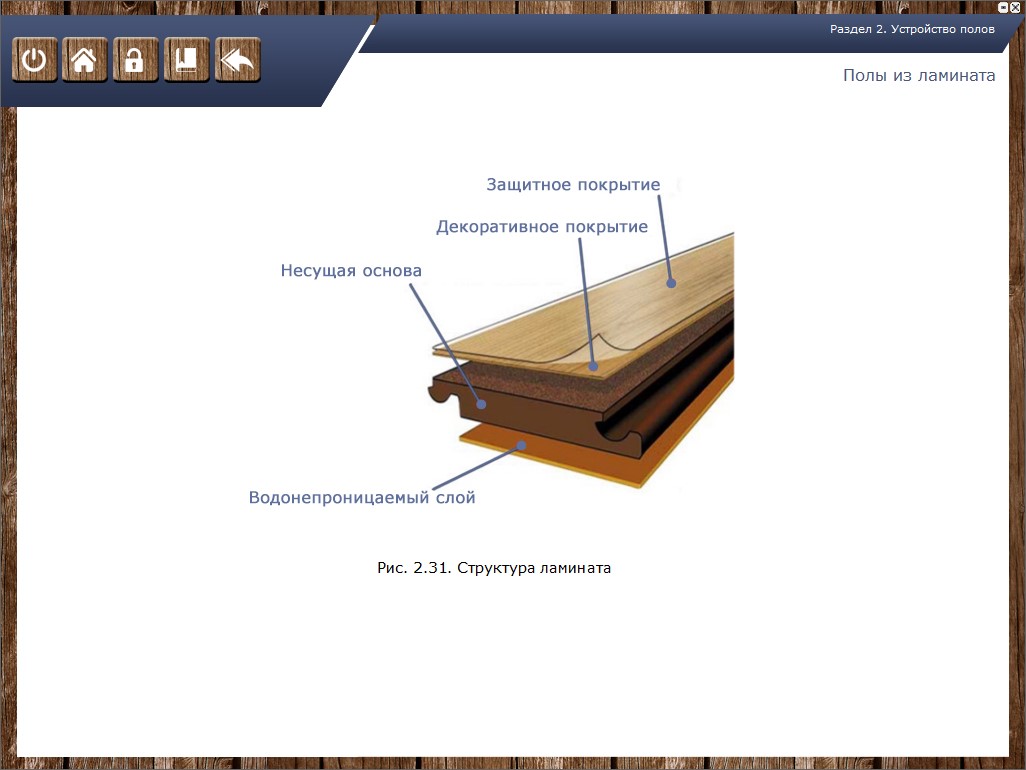The height and width of the screenshot is (770, 1026).
Task: Minimize the application window
Action: tap(1003, 6)
